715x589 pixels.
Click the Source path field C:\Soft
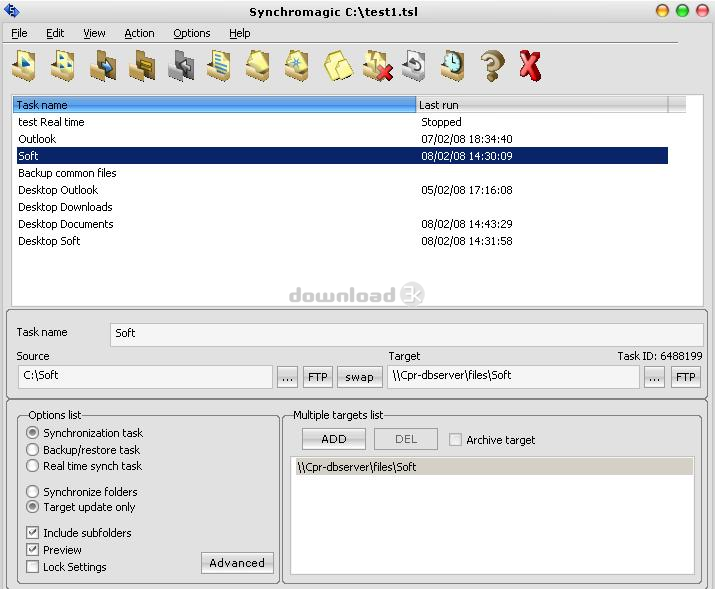tap(145, 377)
